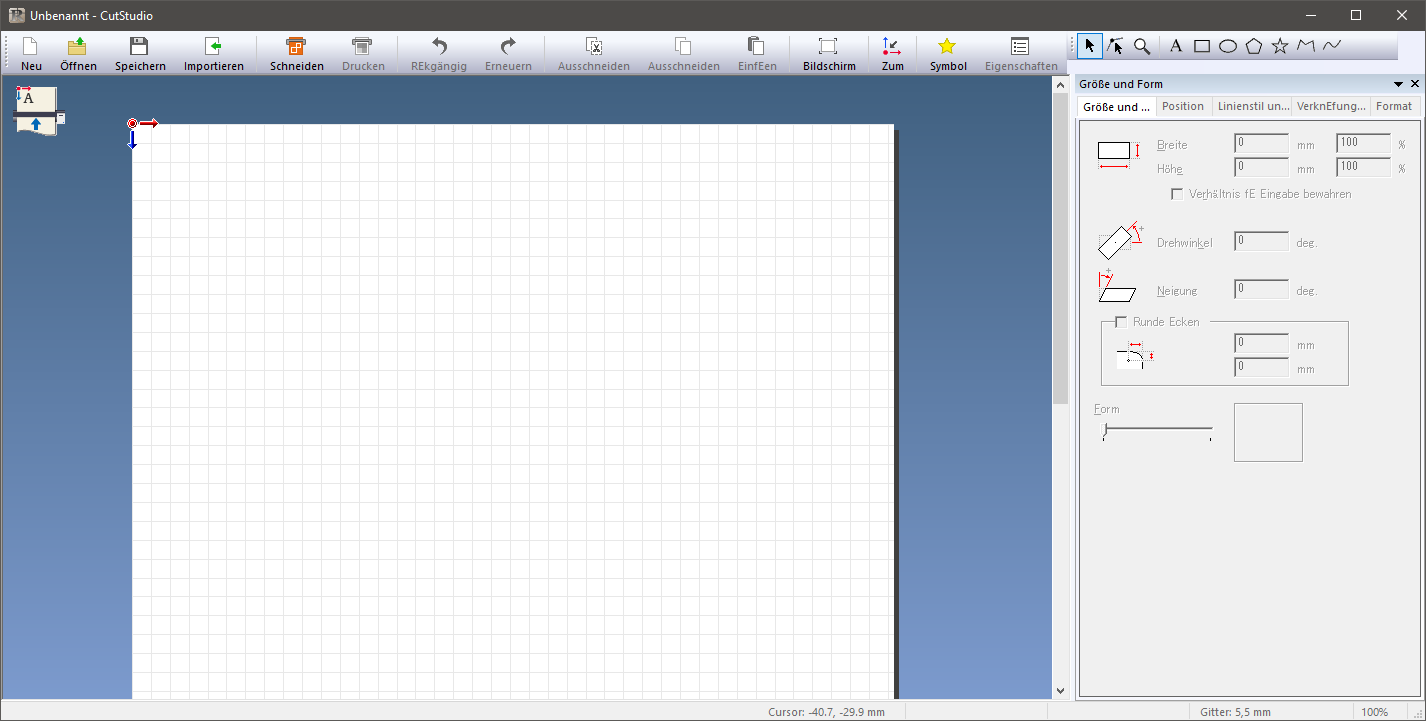Click the Breite mm input field

pyautogui.click(x=1261, y=144)
